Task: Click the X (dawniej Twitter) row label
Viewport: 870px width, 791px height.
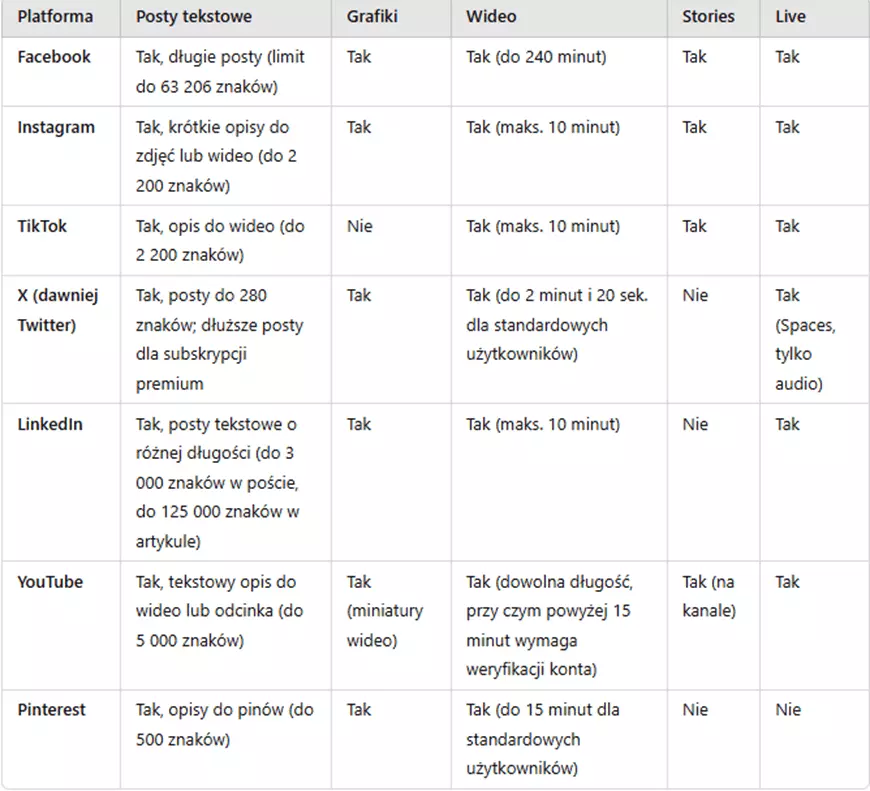Action: [58, 310]
